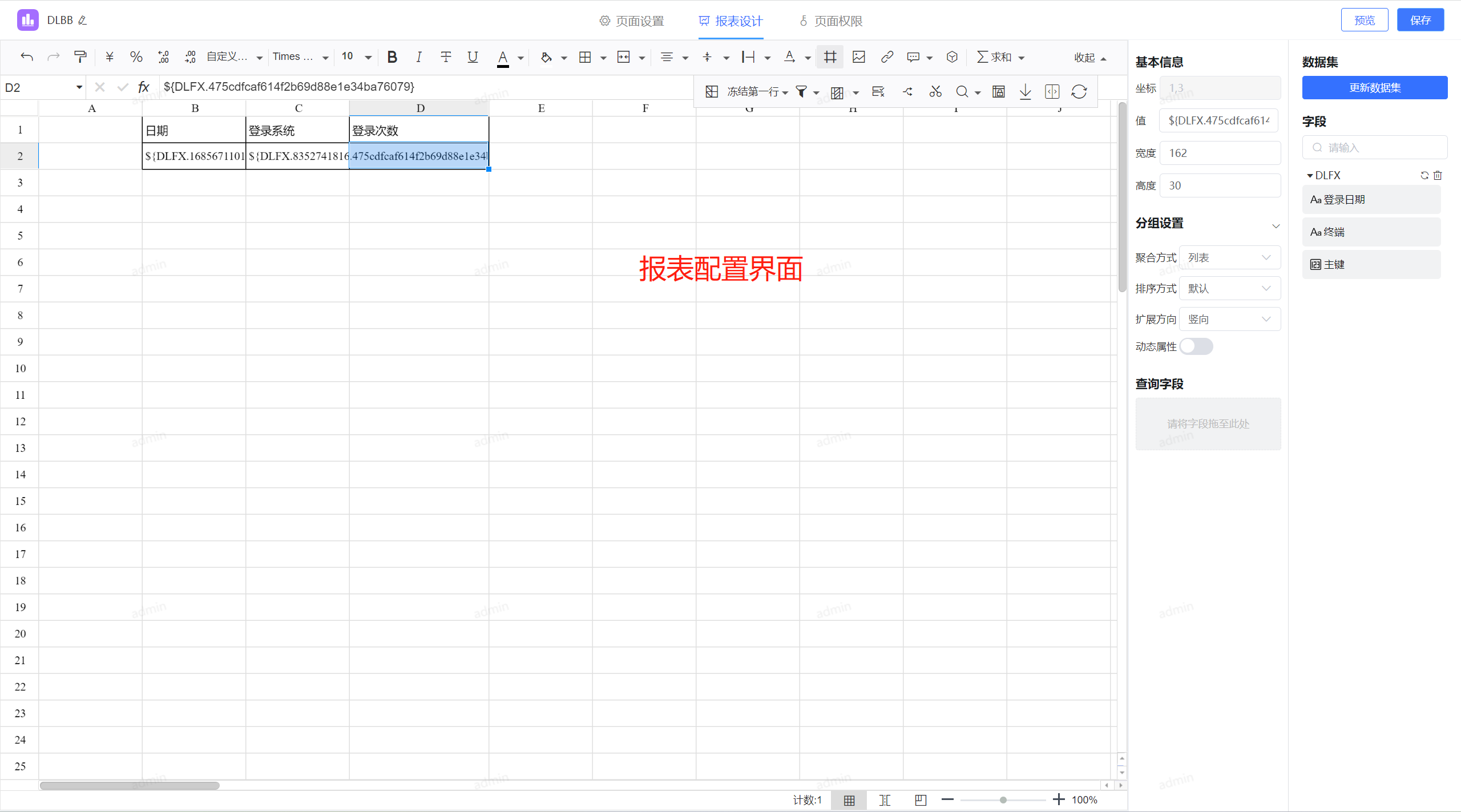Click horizontal alignment icon

667,57
